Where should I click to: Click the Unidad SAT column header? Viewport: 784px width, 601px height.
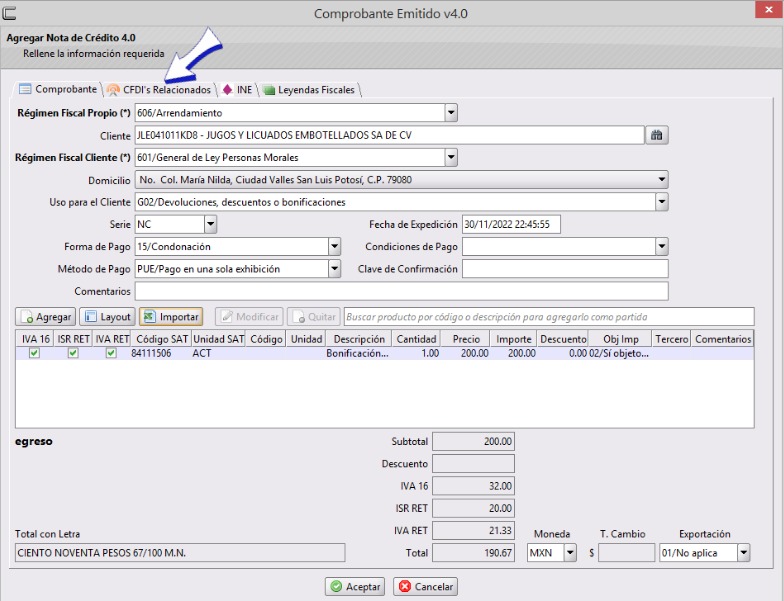tap(218, 339)
